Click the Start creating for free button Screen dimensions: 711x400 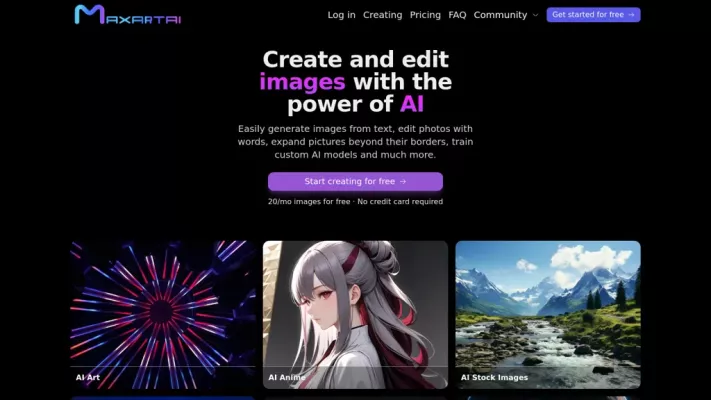[x=355, y=182]
